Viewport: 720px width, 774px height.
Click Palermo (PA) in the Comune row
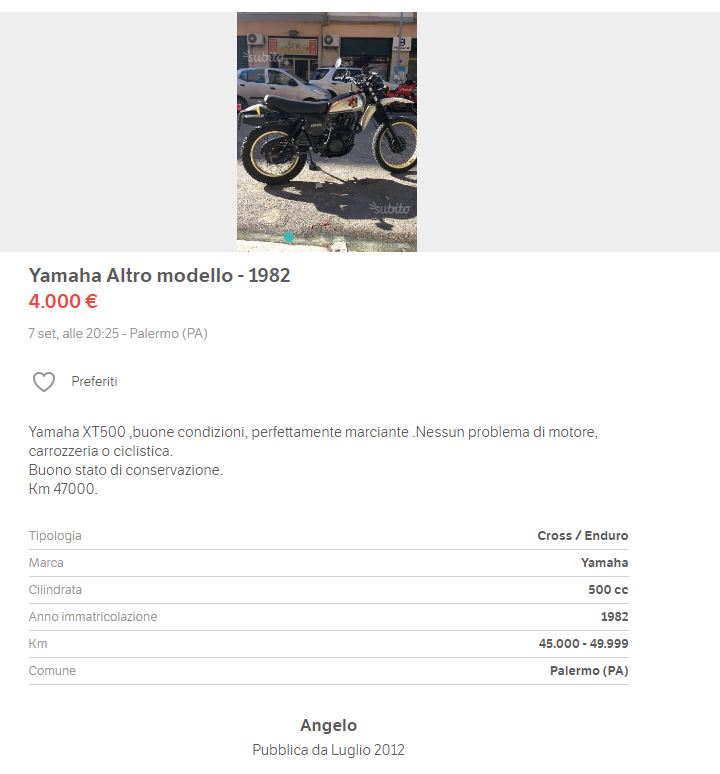tap(589, 671)
